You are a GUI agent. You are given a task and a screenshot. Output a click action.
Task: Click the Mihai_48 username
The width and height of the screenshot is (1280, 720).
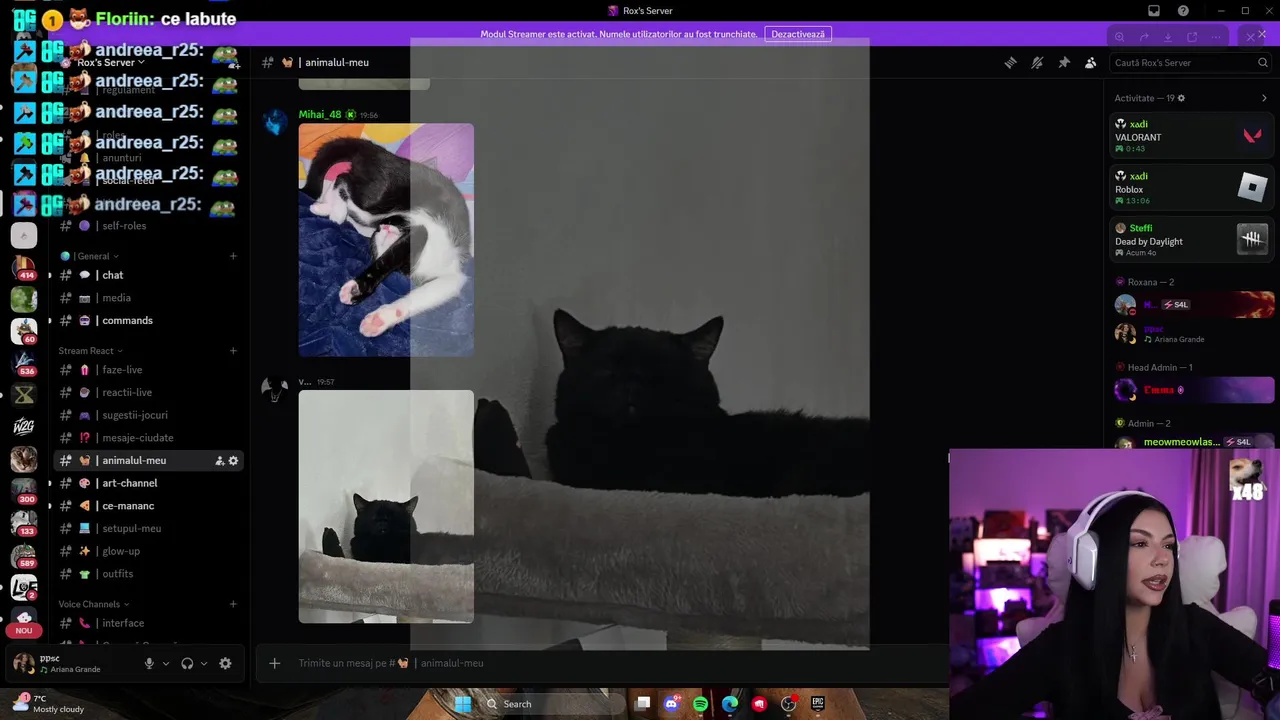click(x=320, y=115)
